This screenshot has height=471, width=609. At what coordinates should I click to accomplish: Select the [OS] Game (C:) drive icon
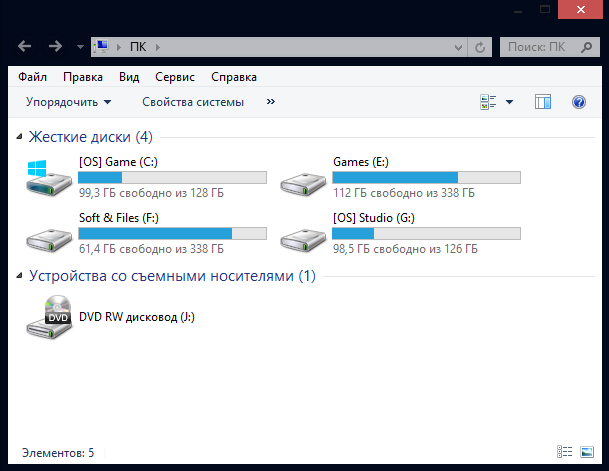coord(48,179)
